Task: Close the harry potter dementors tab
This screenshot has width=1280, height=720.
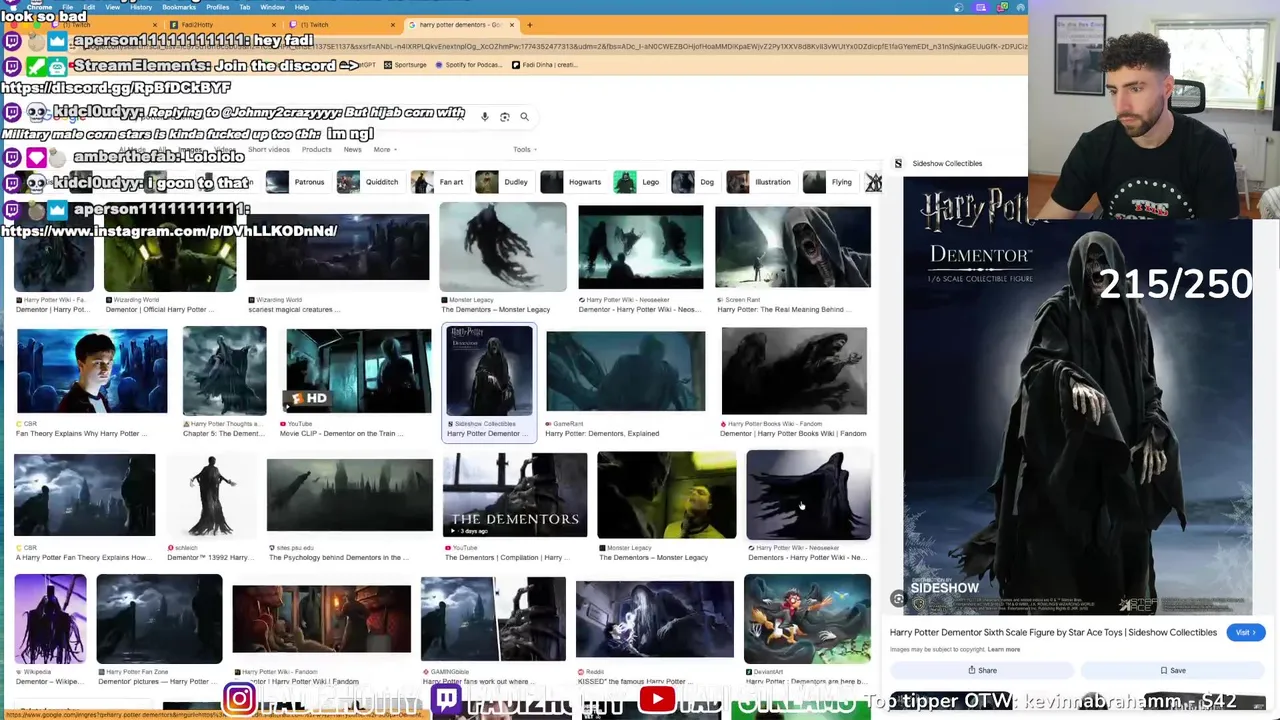Action: point(512,25)
